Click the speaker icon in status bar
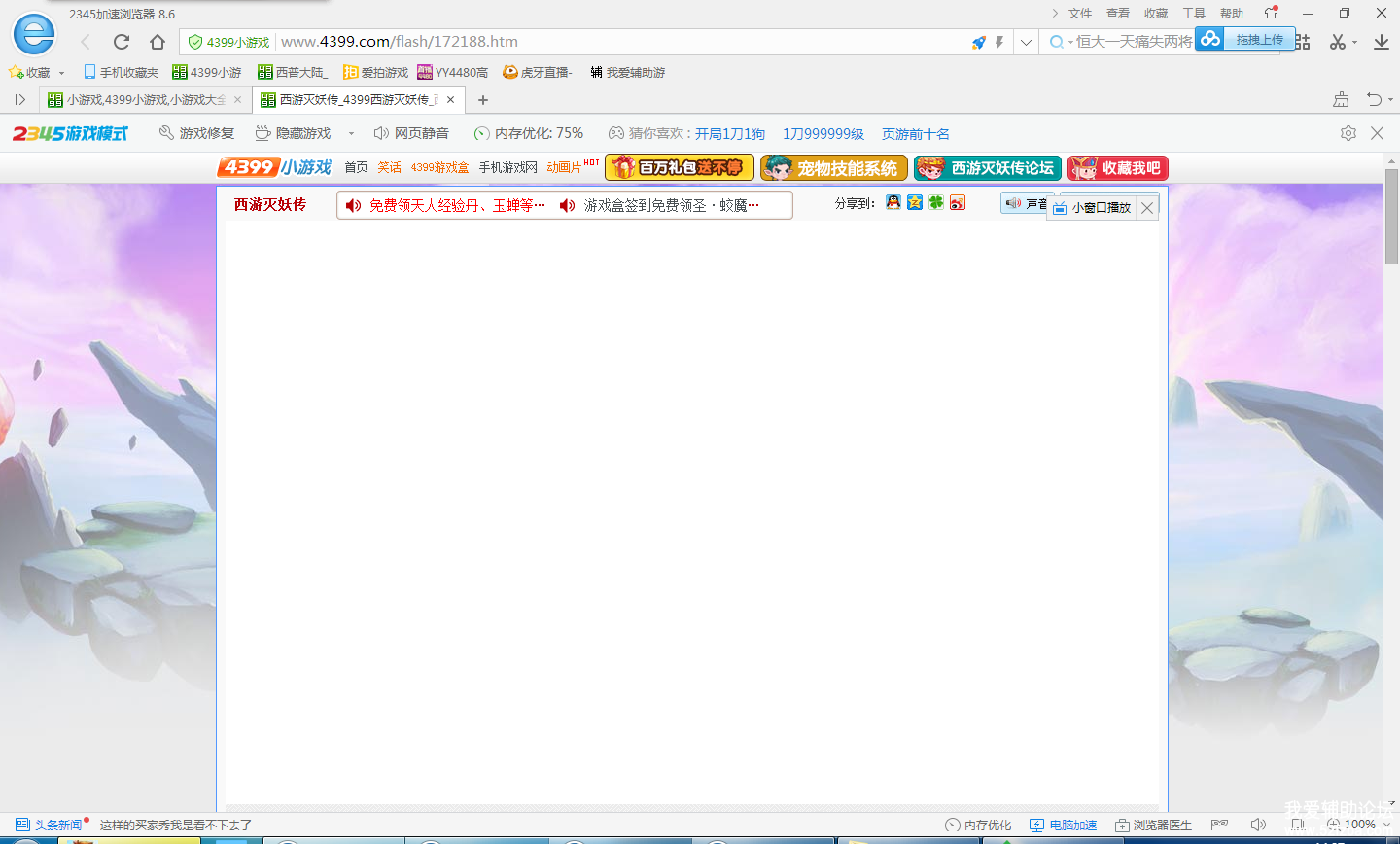The height and width of the screenshot is (844, 1400). [1258, 825]
